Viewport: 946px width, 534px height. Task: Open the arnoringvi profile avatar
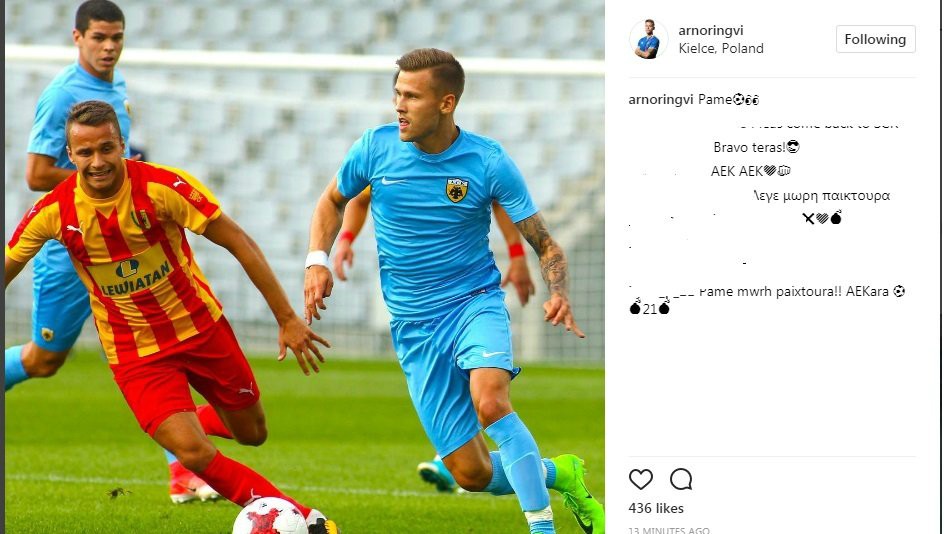[x=649, y=39]
